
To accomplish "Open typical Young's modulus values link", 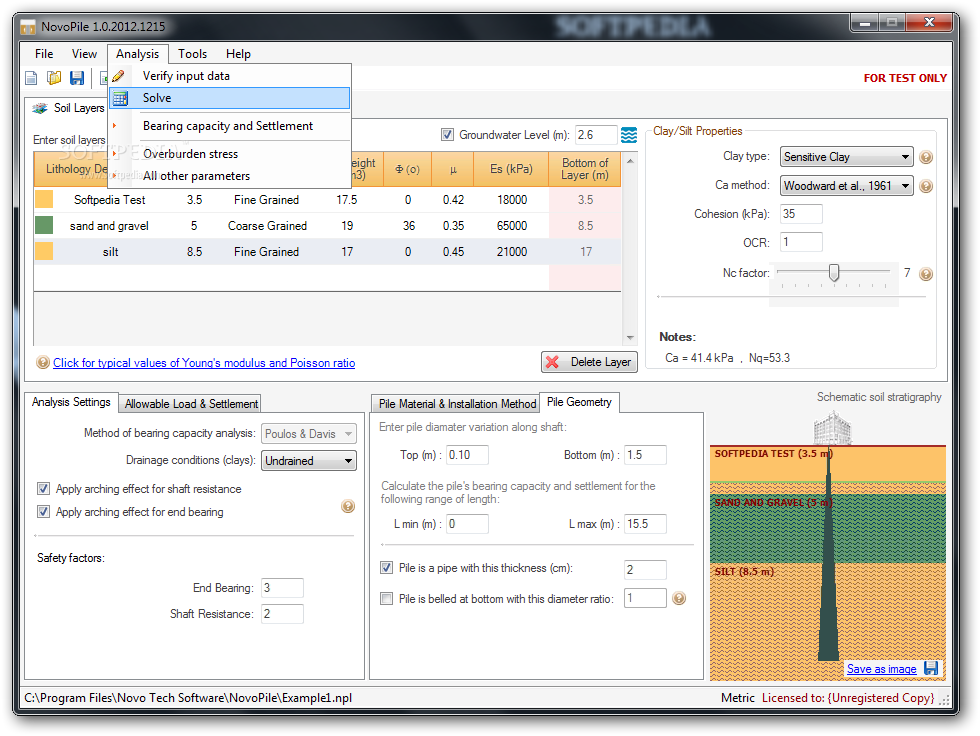I will 204,363.
